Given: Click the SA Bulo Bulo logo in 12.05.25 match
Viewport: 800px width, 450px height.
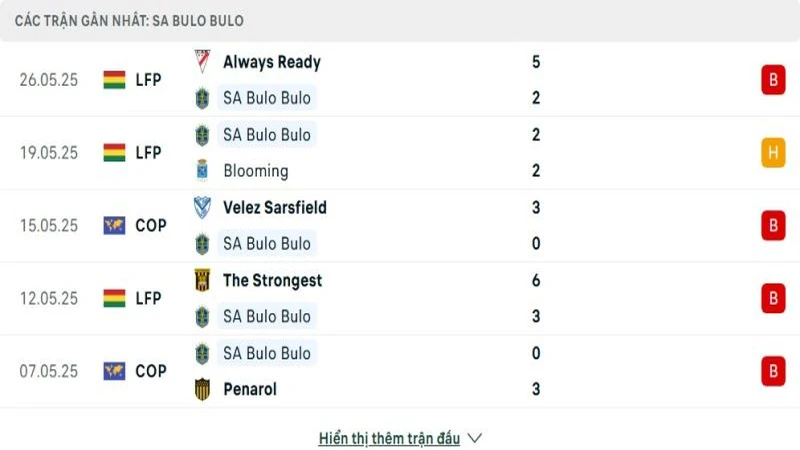Looking at the screenshot, I should pyautogui.click(x=202, y=317).
